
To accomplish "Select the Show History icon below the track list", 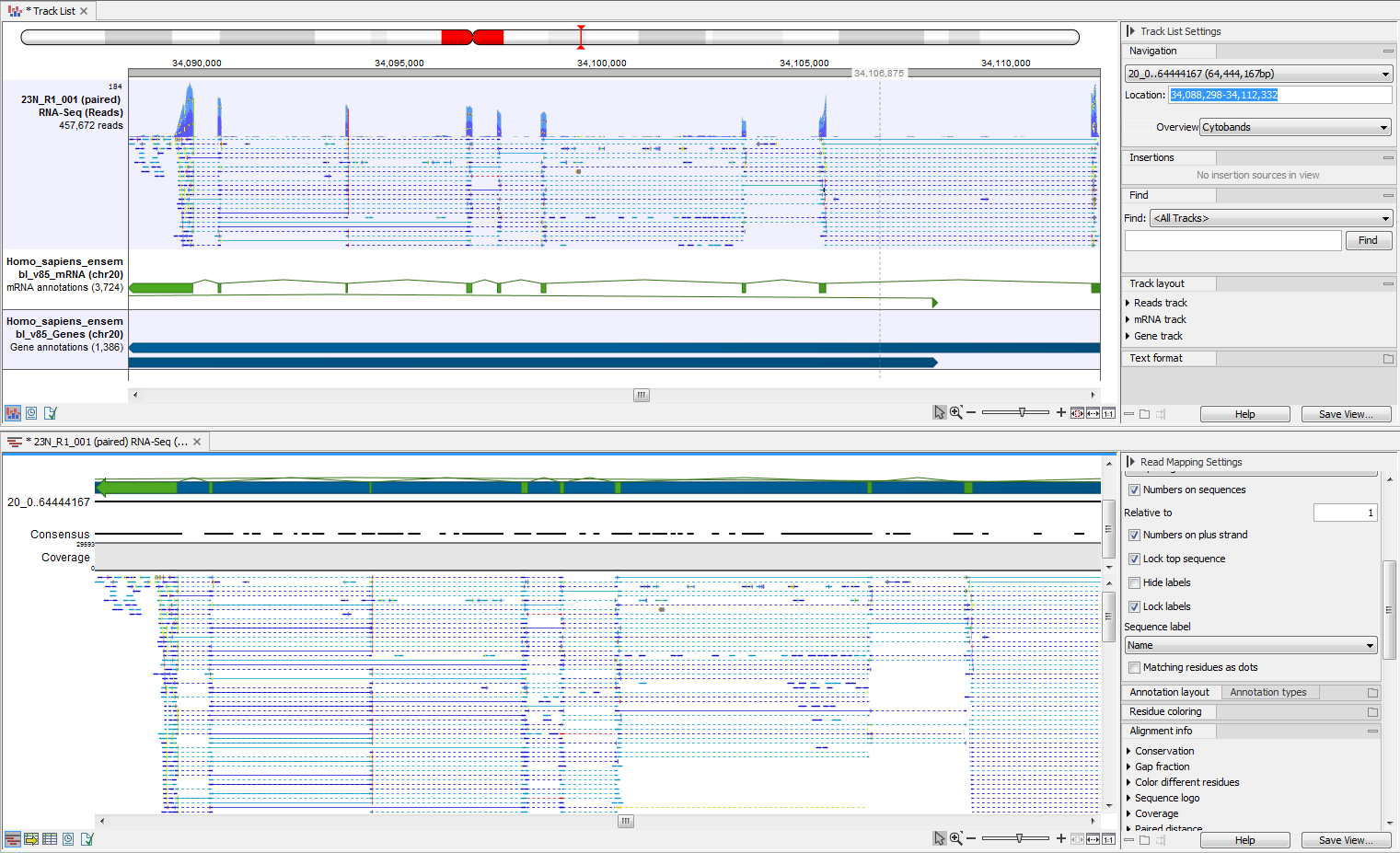I will [30, 412].
